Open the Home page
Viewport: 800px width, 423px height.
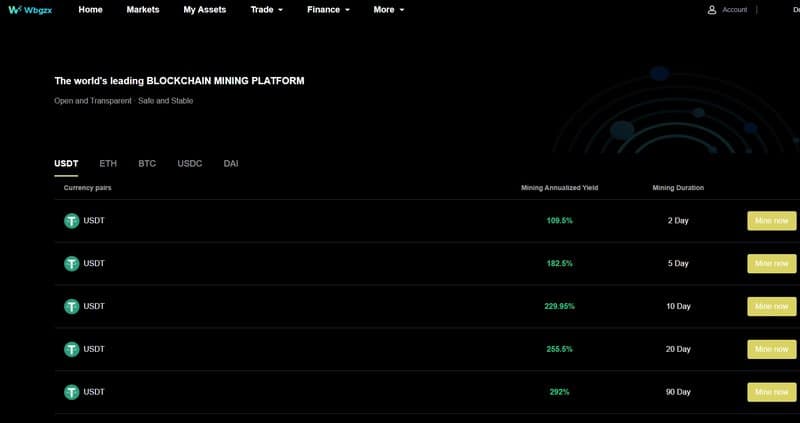[x=90, y=10]
